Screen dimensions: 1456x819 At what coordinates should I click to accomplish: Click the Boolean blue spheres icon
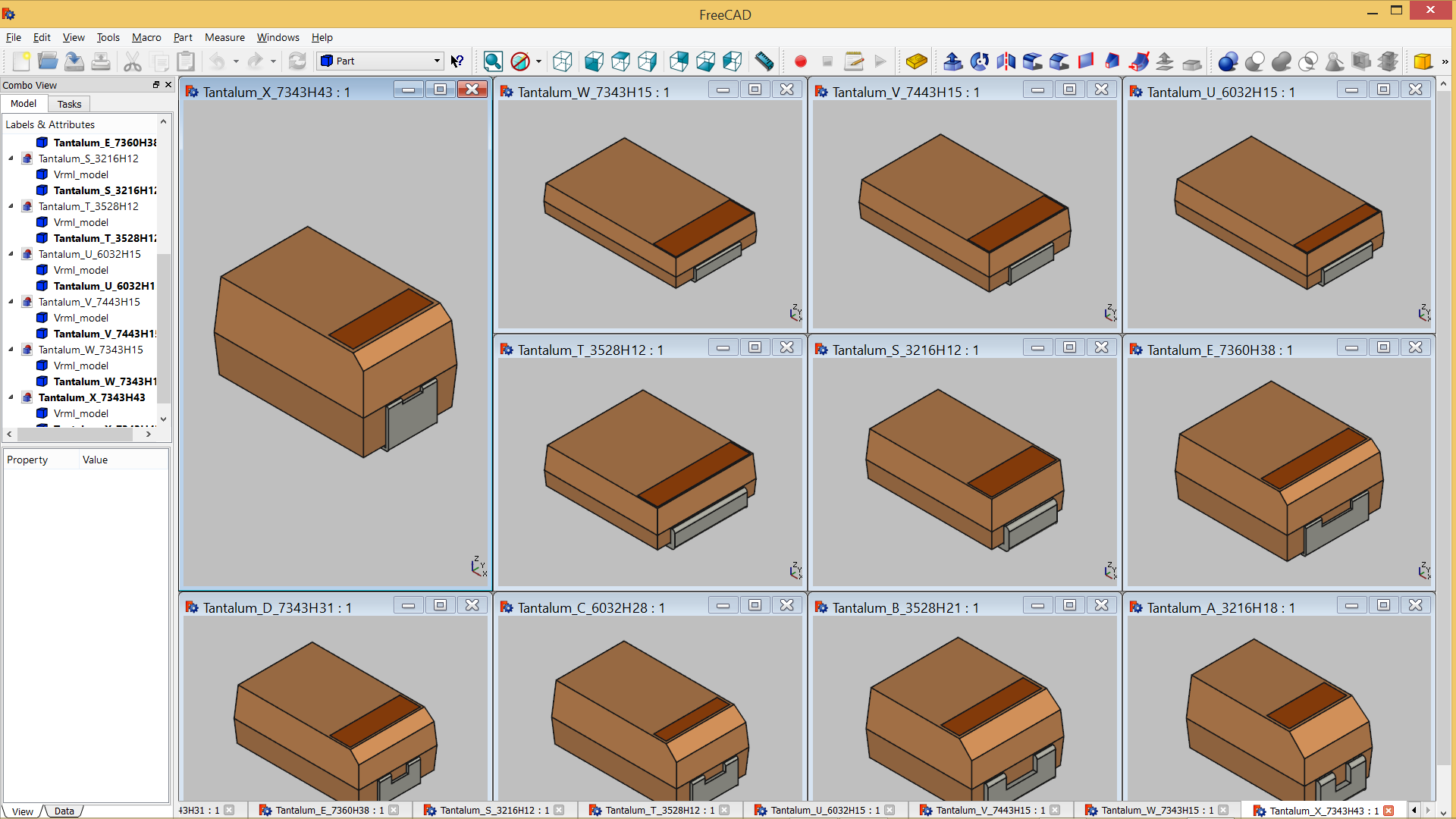pyautogui.click(x=1228, y=61)
